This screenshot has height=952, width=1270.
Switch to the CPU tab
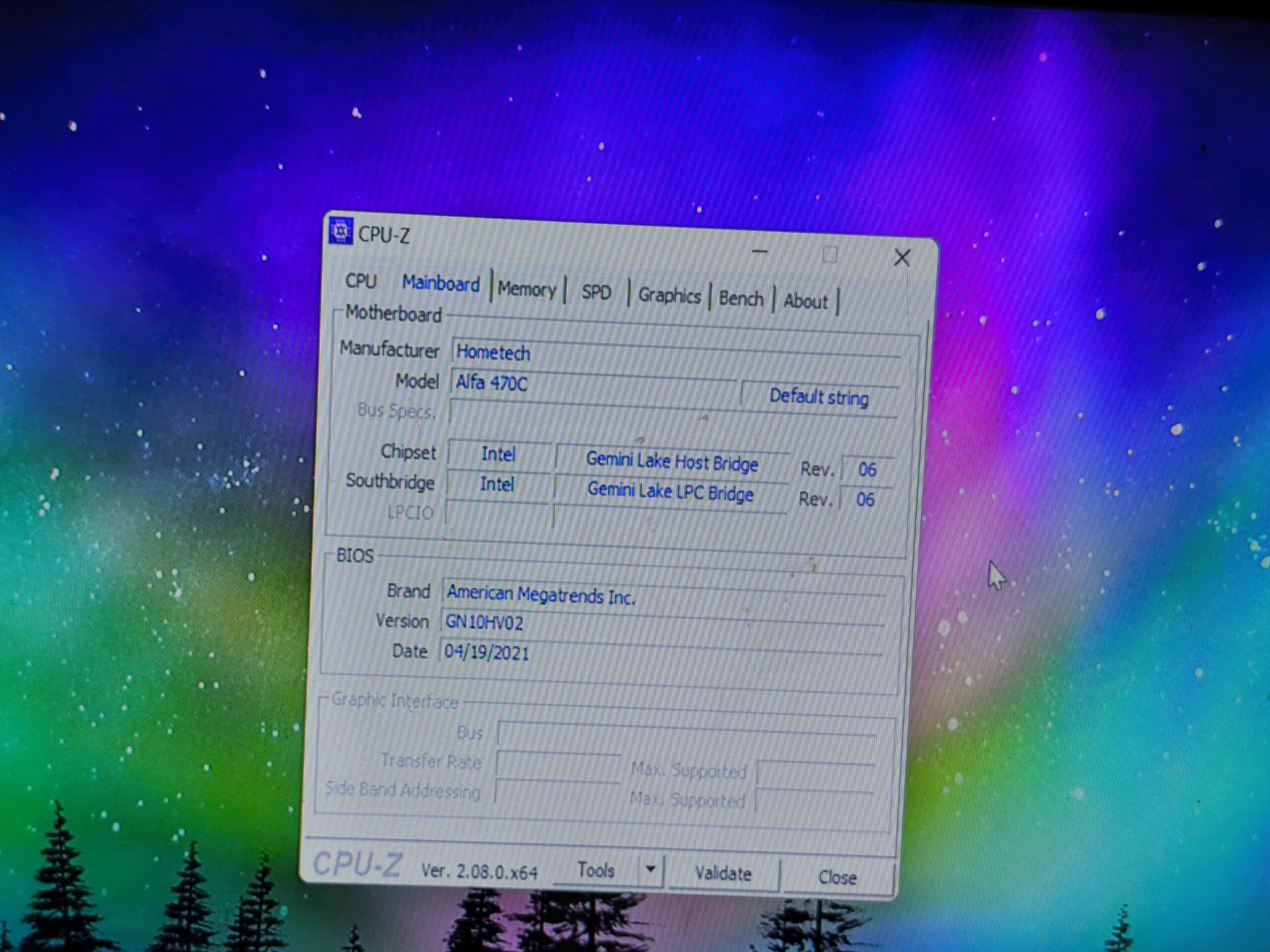[x=361, y=281]
